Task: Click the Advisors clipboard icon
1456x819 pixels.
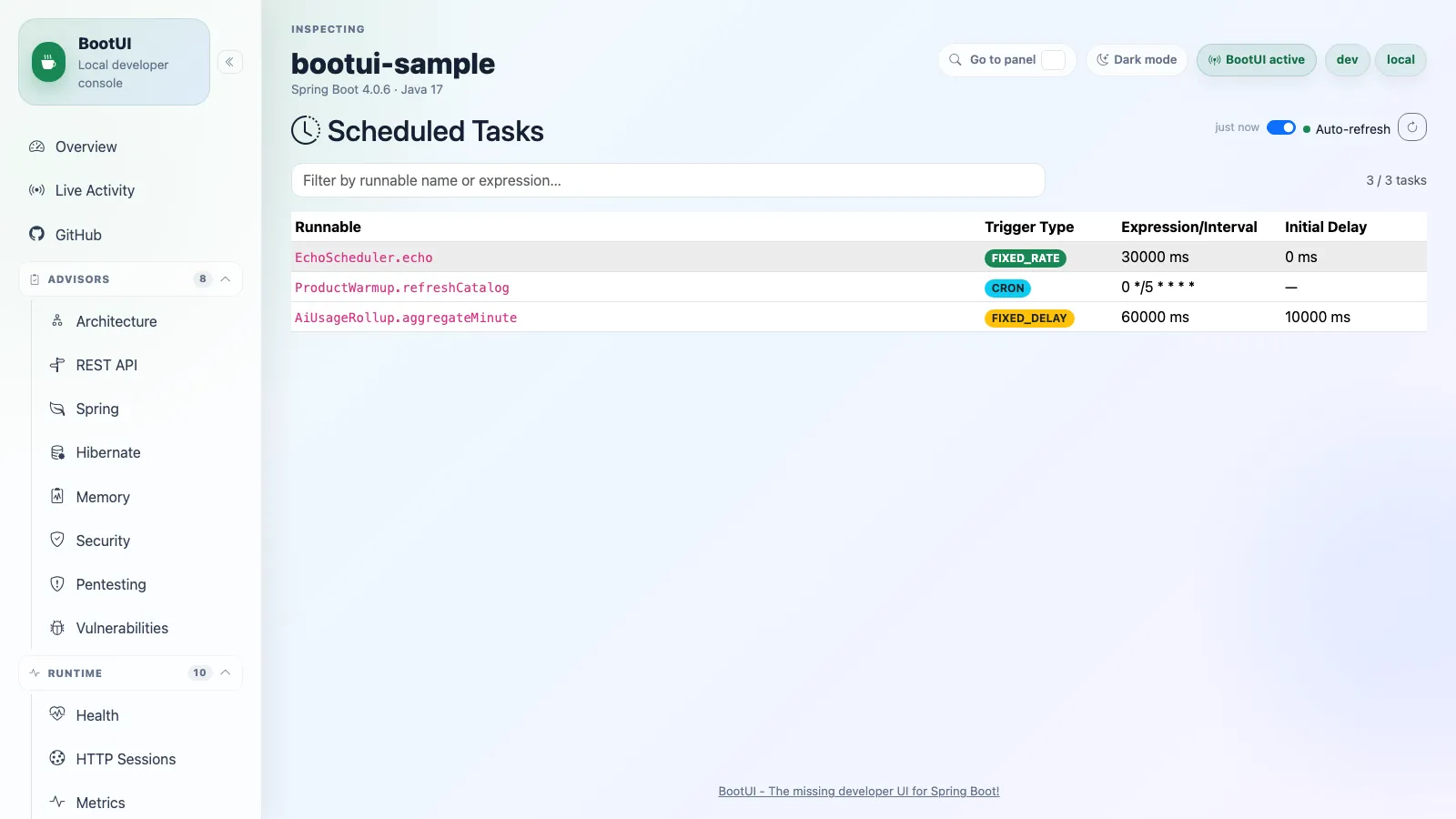Action: 35,279
